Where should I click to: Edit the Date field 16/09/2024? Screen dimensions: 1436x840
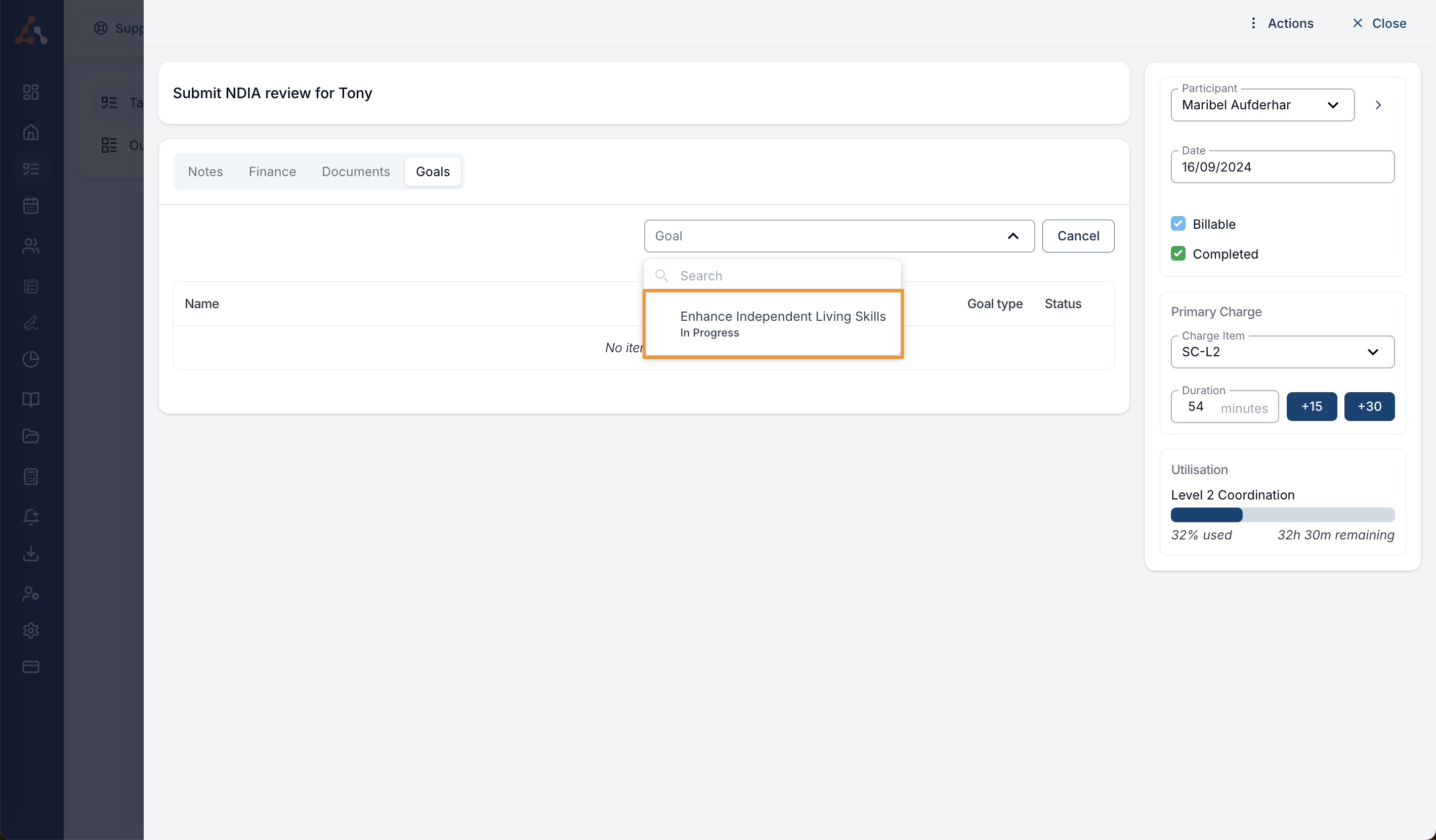pos(1282,167)
